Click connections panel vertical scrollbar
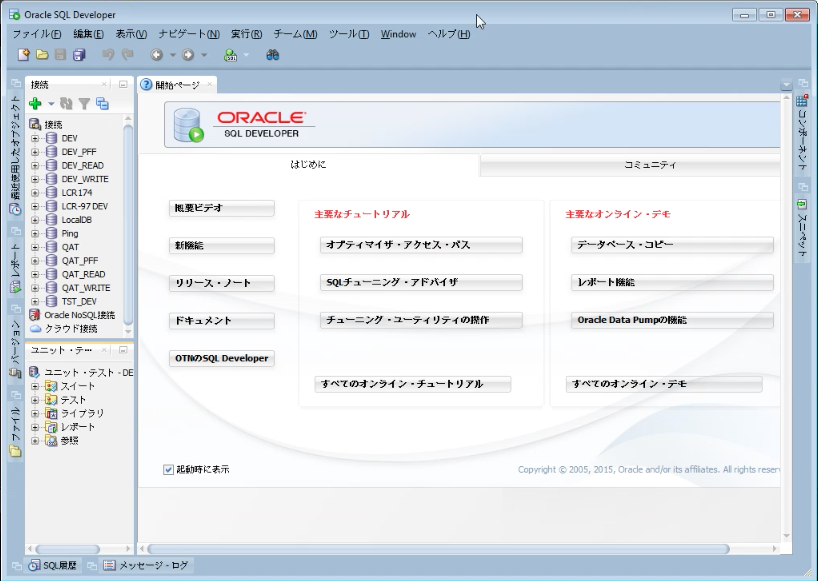The height and width of the screenshot is (581, 818). point(128,224)
